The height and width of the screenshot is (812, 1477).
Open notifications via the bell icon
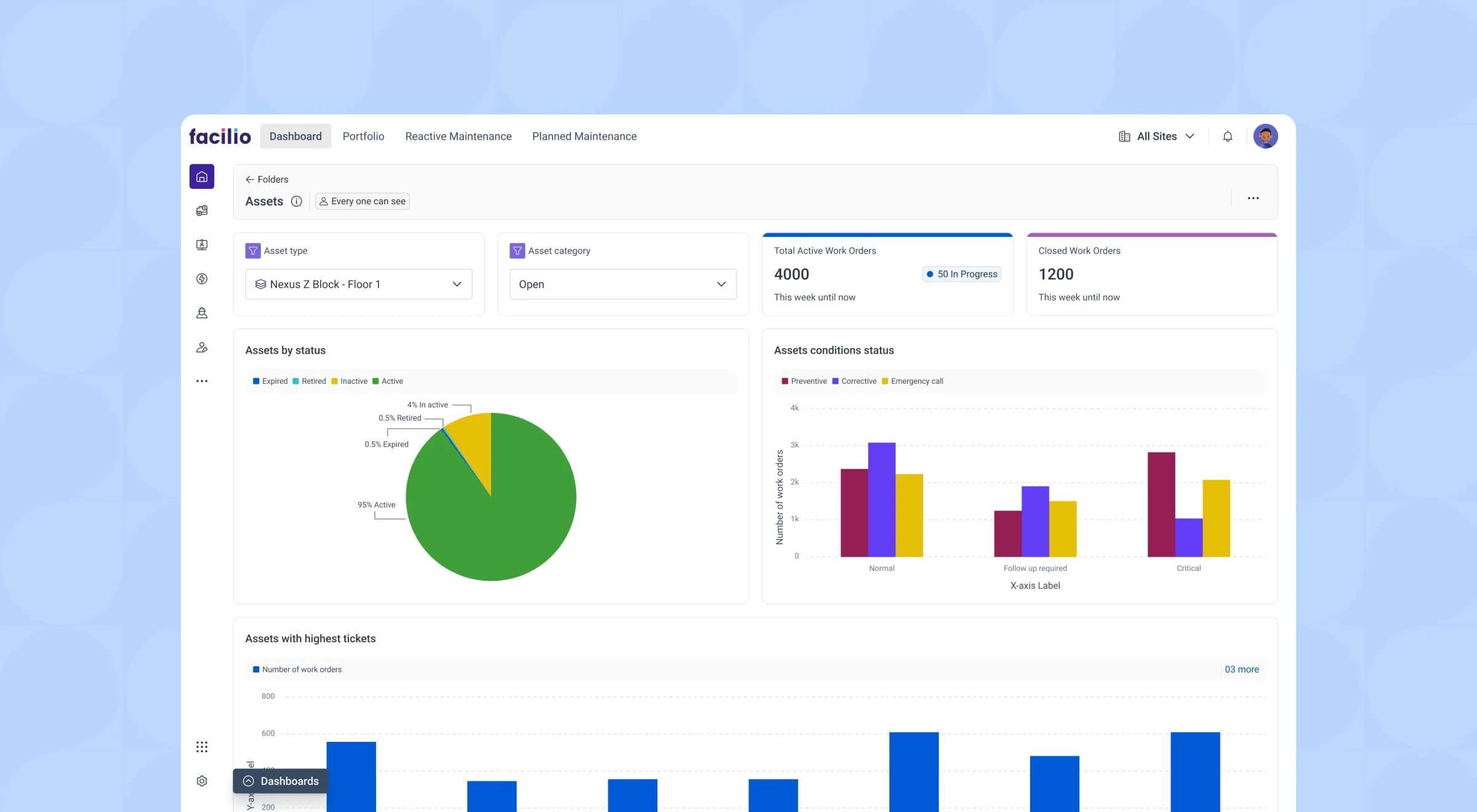coord(1228,136)
